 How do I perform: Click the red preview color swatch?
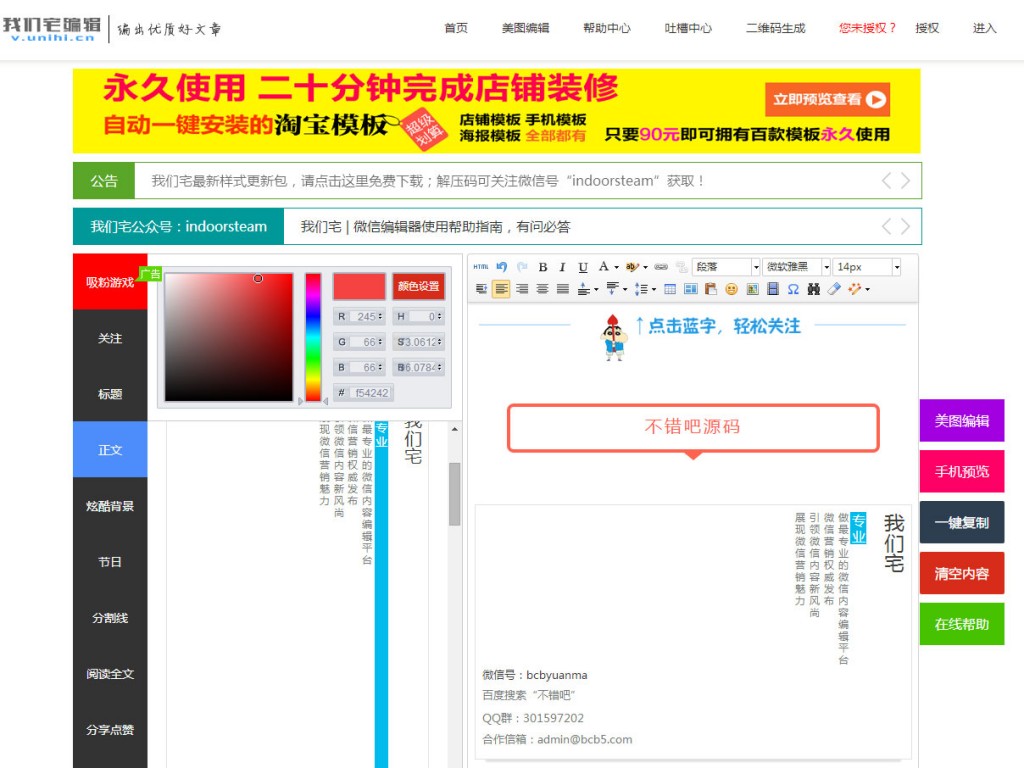click(x=359, y=286)
